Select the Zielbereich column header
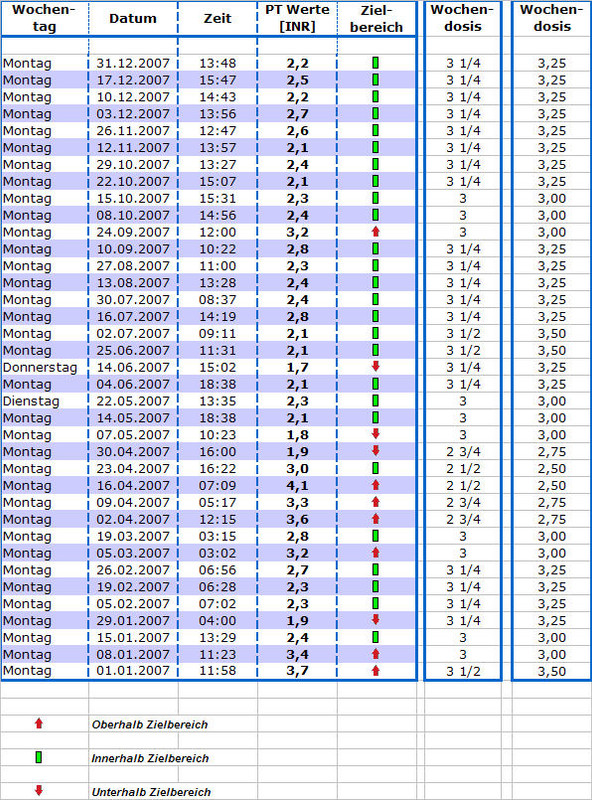Screen dimensions: 592x800 pos(377,18)
